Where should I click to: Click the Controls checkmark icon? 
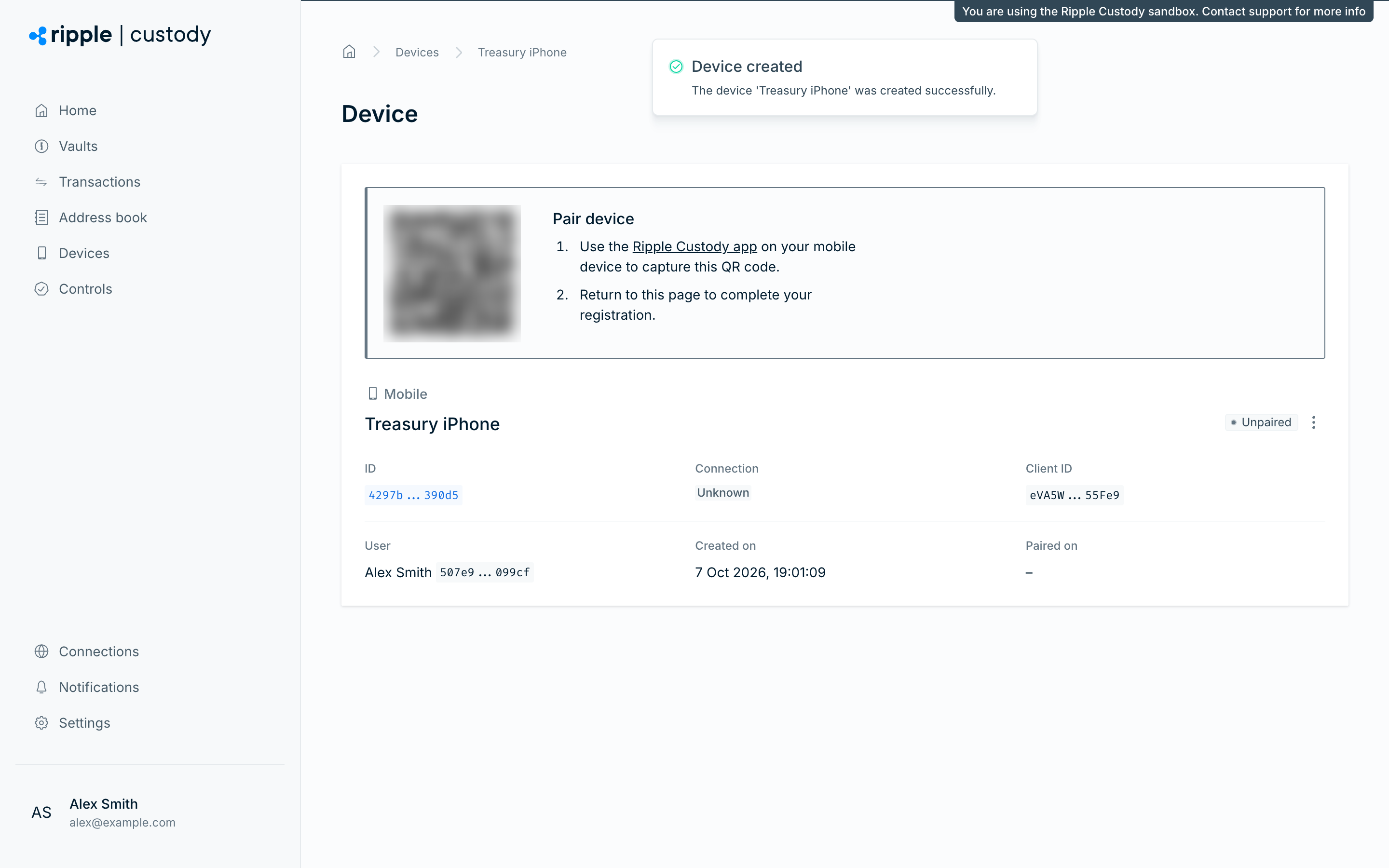[41, 289]
